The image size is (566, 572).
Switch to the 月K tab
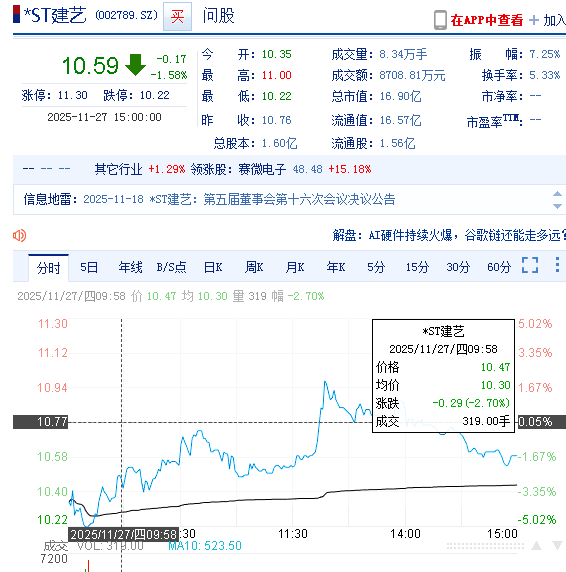click(x=295, y=267)
